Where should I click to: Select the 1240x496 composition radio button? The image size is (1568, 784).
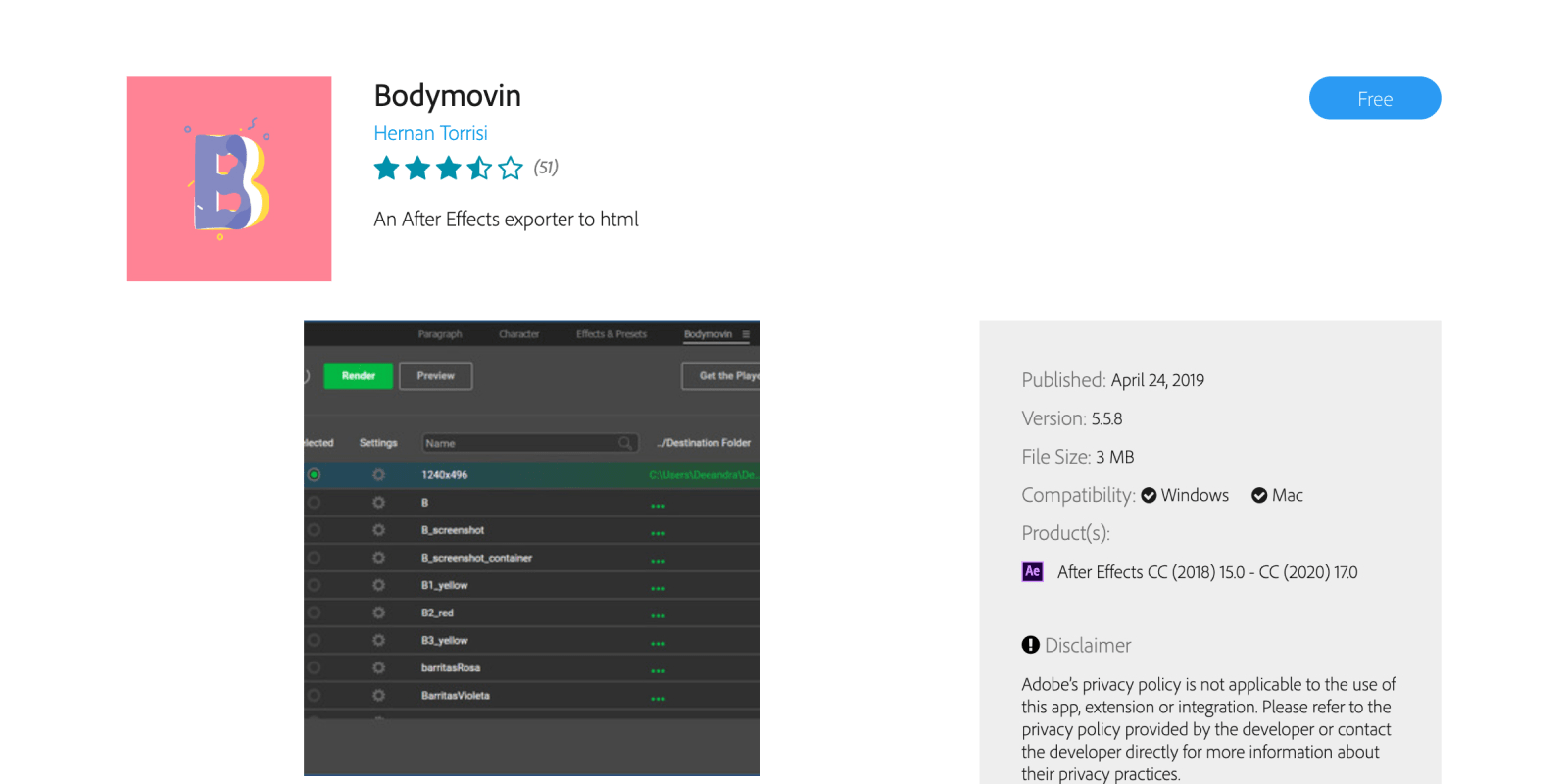[314, 475]
